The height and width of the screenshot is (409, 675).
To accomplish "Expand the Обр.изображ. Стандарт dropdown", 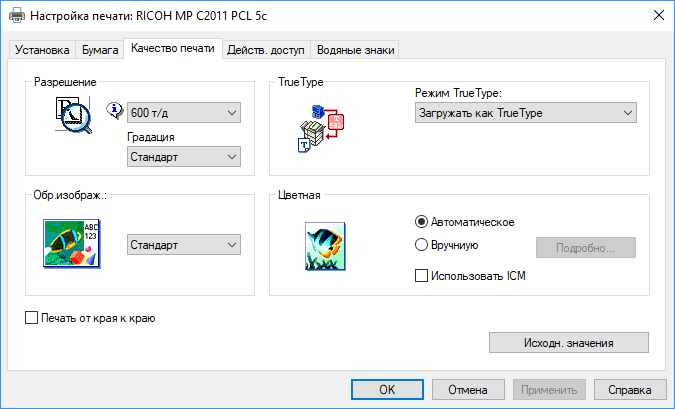I will [x=185, y=245].
